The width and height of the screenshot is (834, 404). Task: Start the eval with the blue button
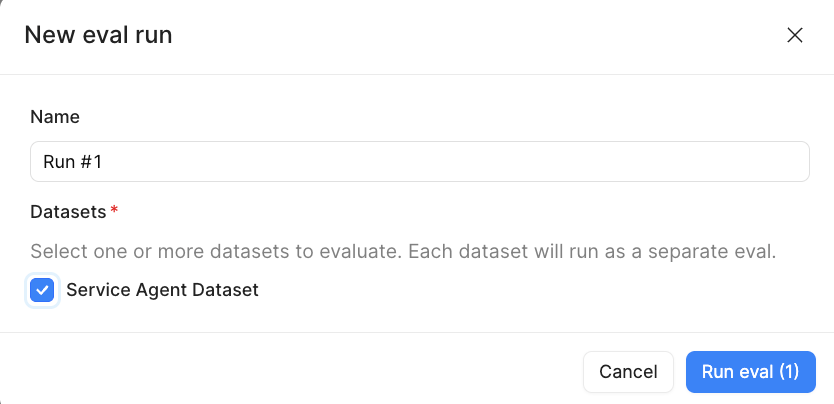click(x=750, y=372)
